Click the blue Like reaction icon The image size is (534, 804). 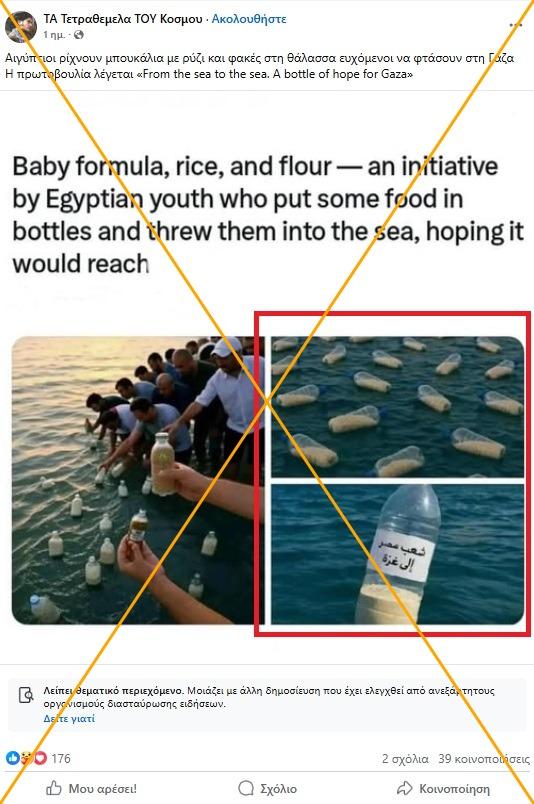pyautogui.click(x=12, y=758)
